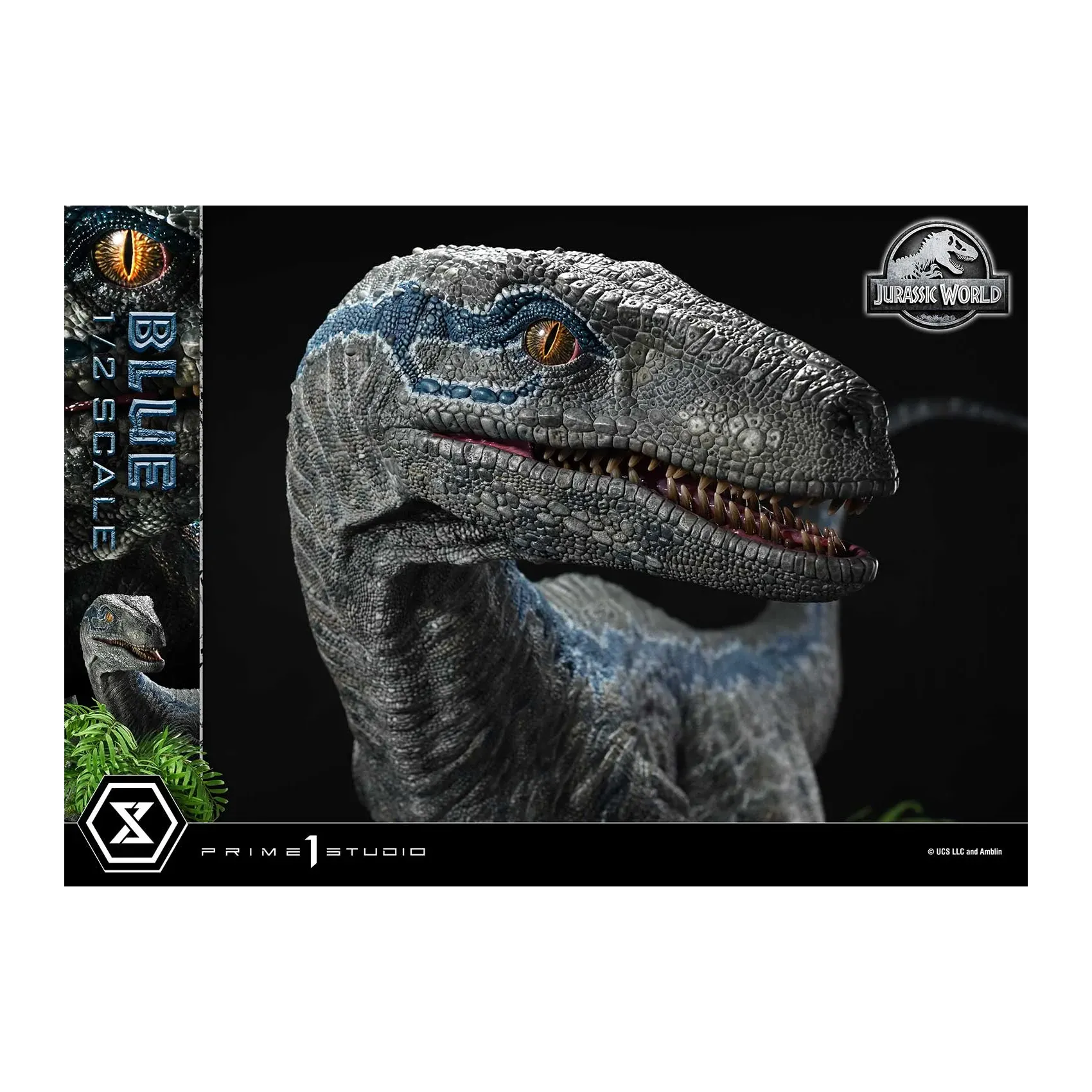Click the Jurassic World logo badge
1092x1092 pixels.
pos(937,277)
